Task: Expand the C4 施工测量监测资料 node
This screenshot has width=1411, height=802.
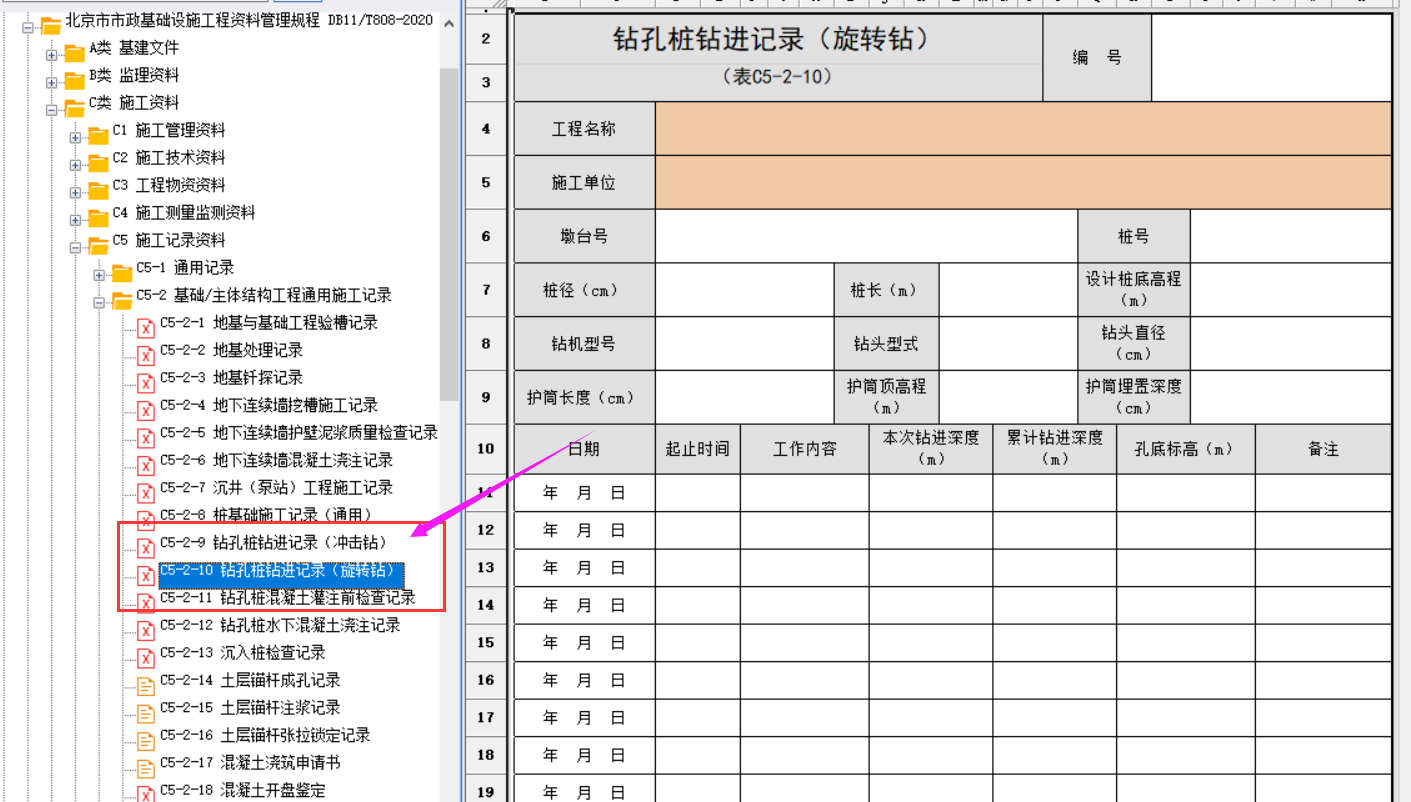Action: pos(75,219)
